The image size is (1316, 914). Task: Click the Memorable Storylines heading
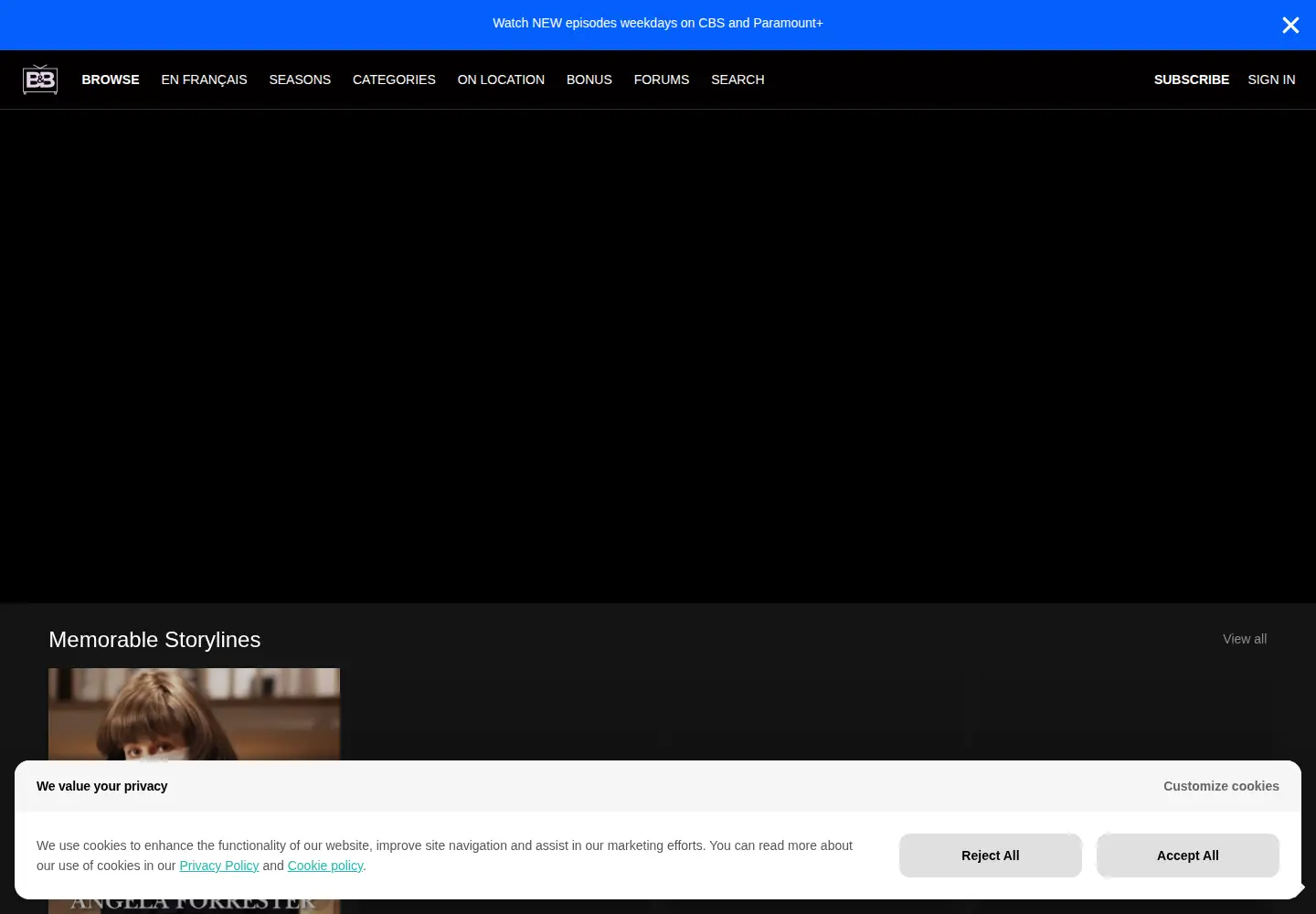[x=154, y=640]
